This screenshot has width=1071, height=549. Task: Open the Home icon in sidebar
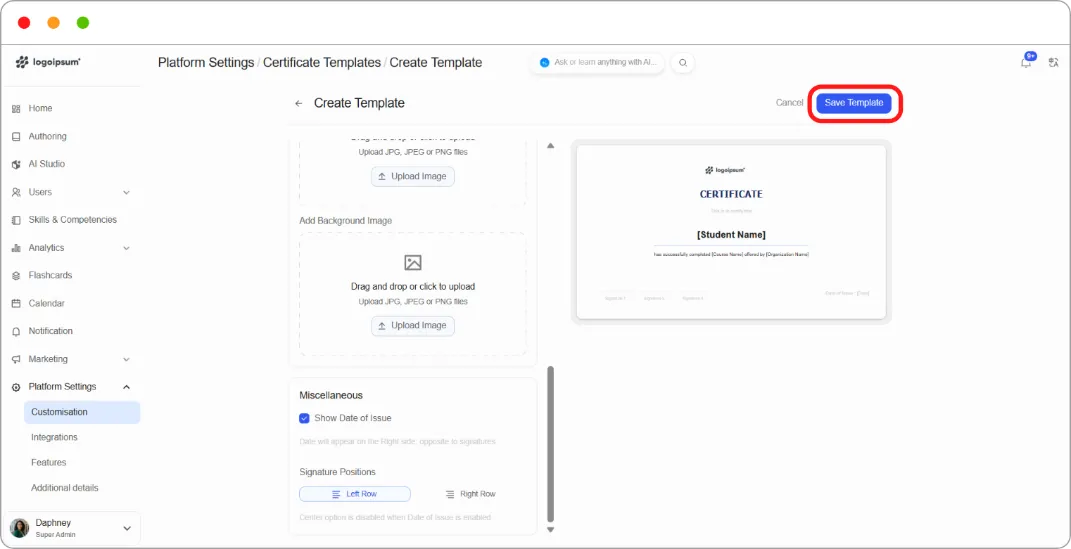point(16,109)
